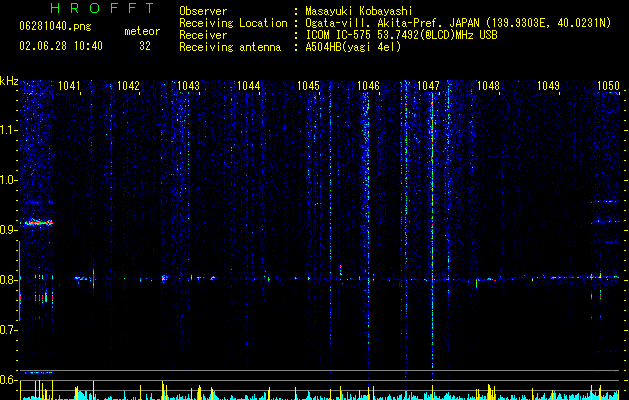Viewport: 629px width, 400px height.
Task: Click the grey vertical range bar beside 0.8
Action: (20, 280)
